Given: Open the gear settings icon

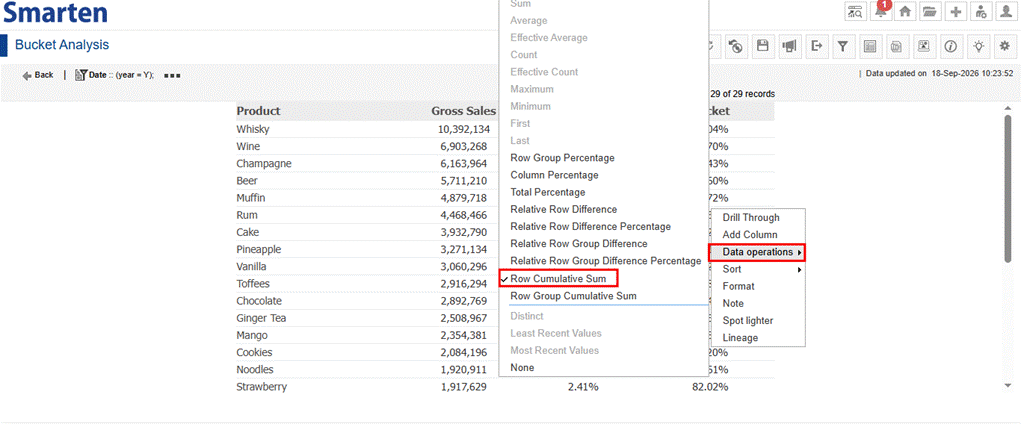Looking at the screenshot, I should point(1004,46).
